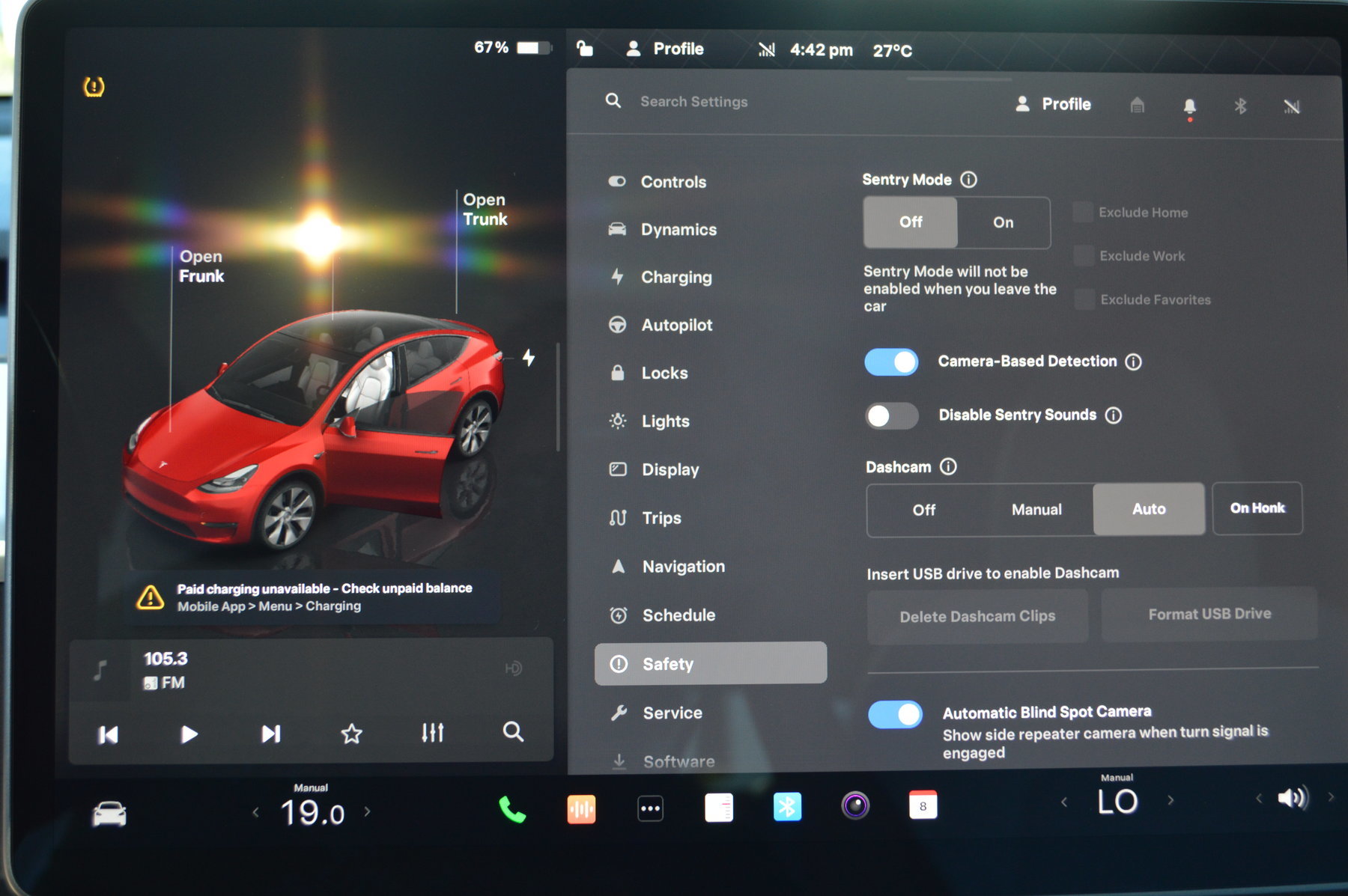Tap the car controls icon
The width and height of the screenshot is (1348, 896).
[x=109, y=814]
